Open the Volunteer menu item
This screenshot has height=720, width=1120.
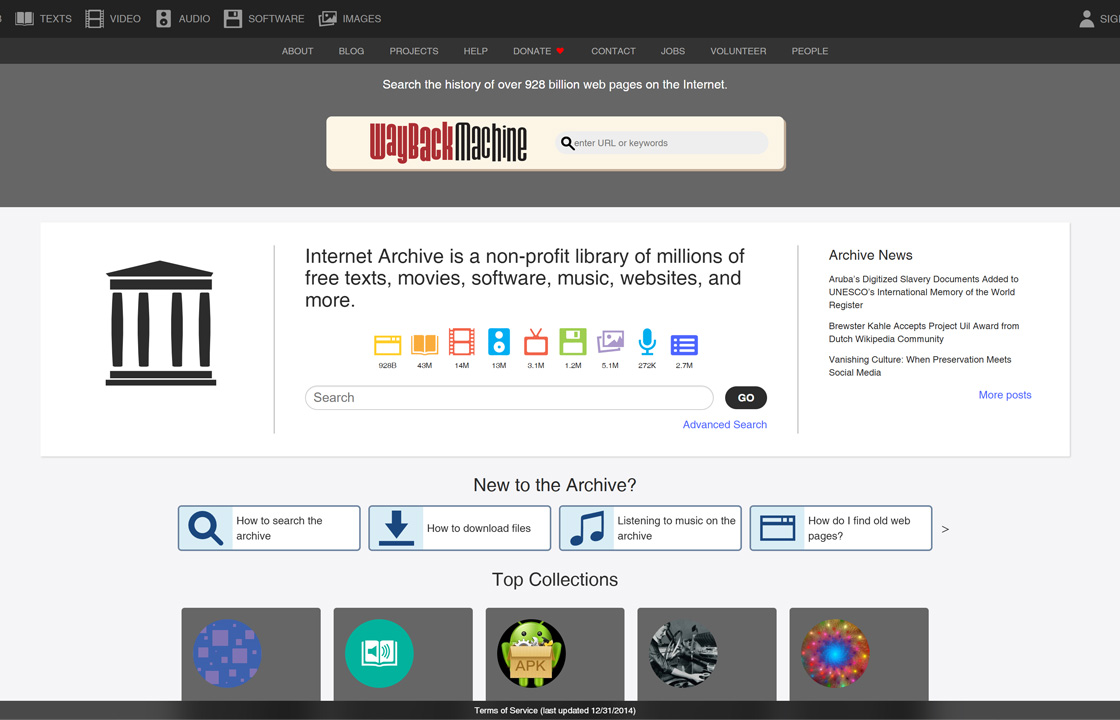point(738,51)
